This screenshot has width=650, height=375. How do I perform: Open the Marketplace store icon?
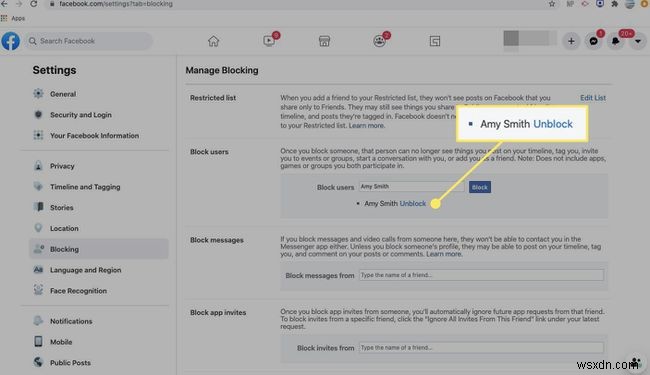point(324,41)
